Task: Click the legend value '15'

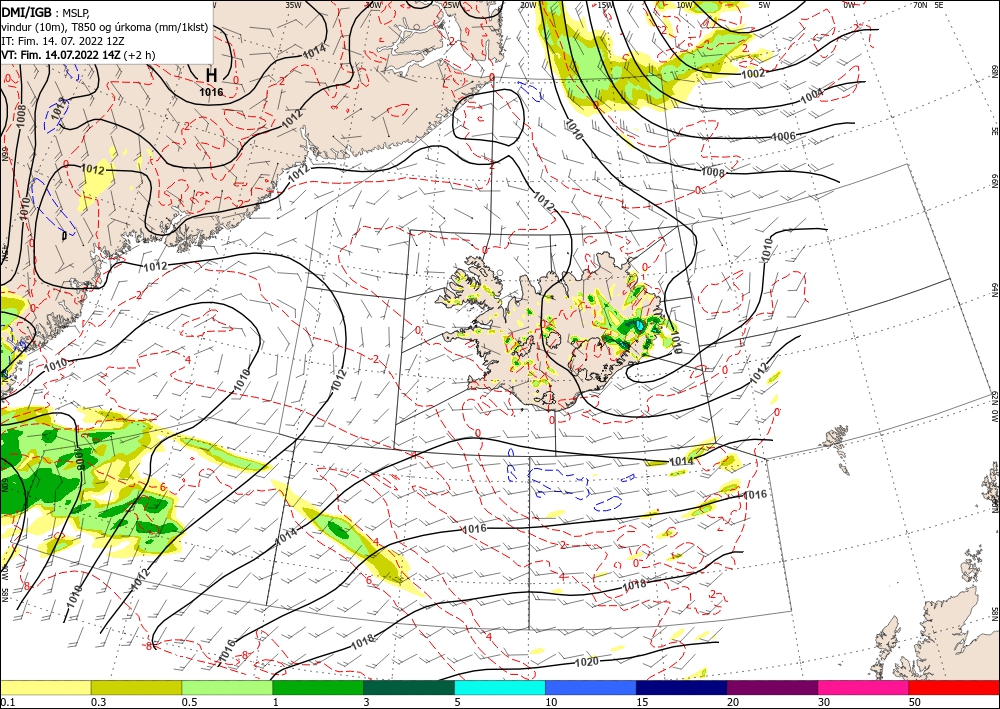Action: click(x=642, y=702)
